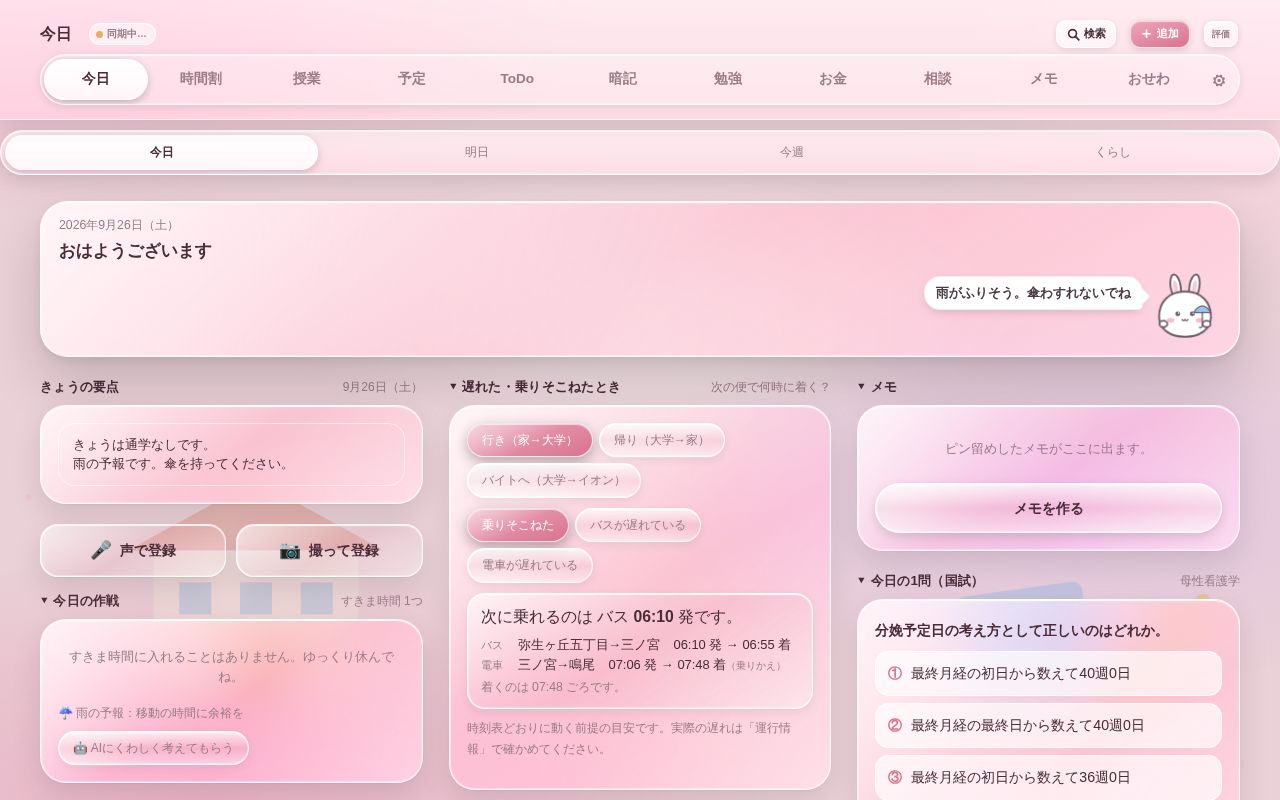Viewport: 1280px width, 800px height.
Task: Choose answer ③ 最終月経の初日から数えて36週0日
Action: [x=1048, y=777]
